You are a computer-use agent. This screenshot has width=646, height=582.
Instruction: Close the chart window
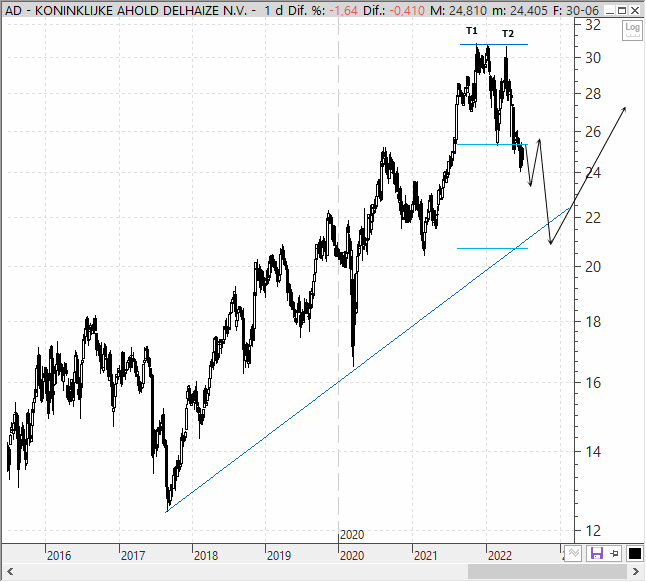(x=635, y=10)
